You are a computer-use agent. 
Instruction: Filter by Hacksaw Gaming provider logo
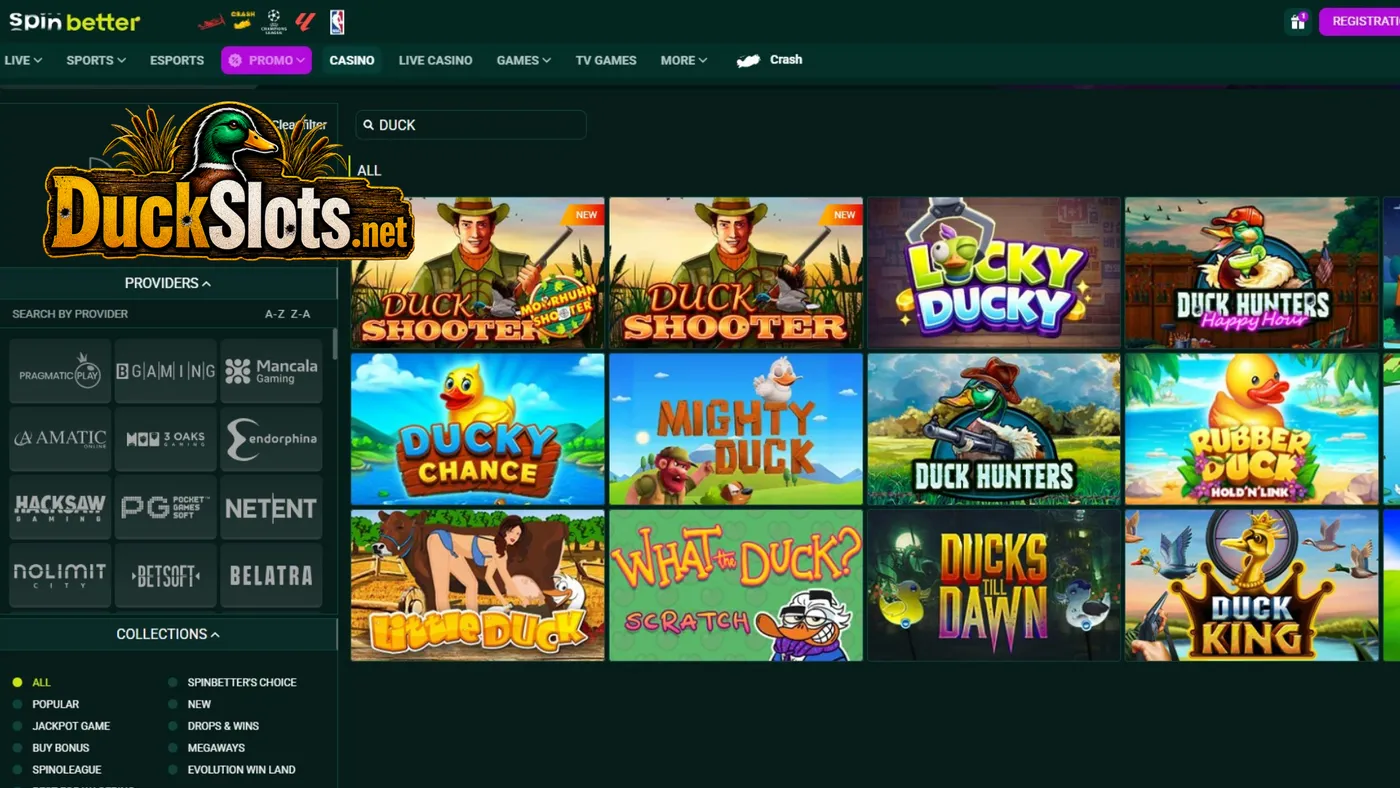click(60, 507)
